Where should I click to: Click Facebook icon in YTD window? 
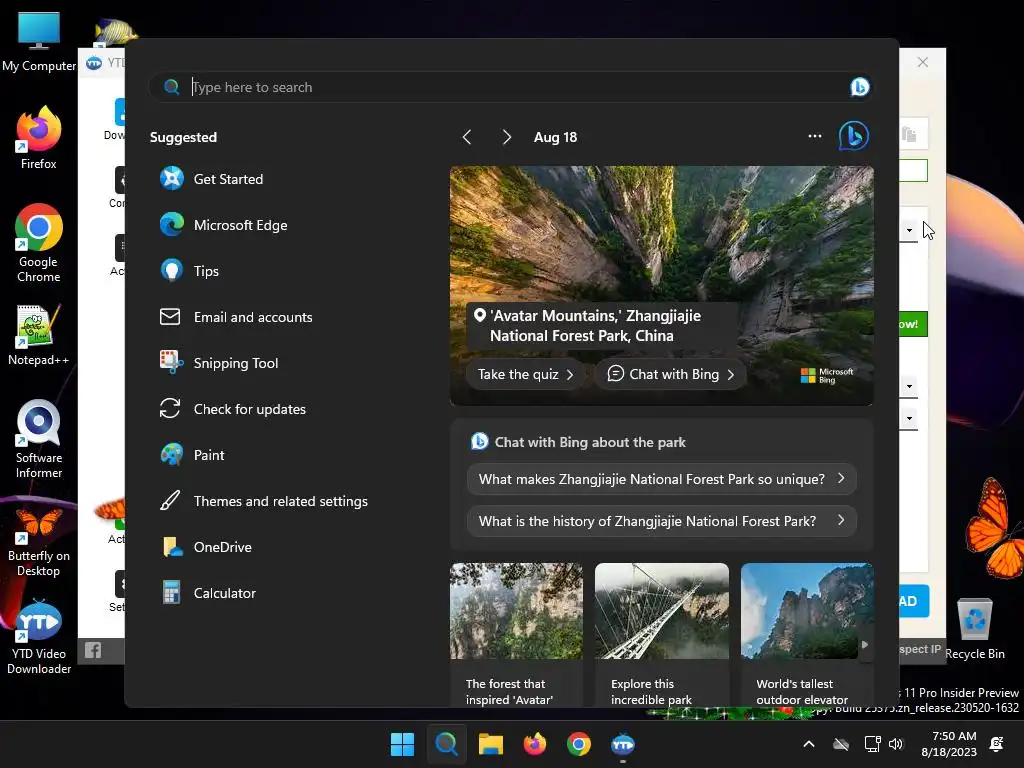(93, 650)
